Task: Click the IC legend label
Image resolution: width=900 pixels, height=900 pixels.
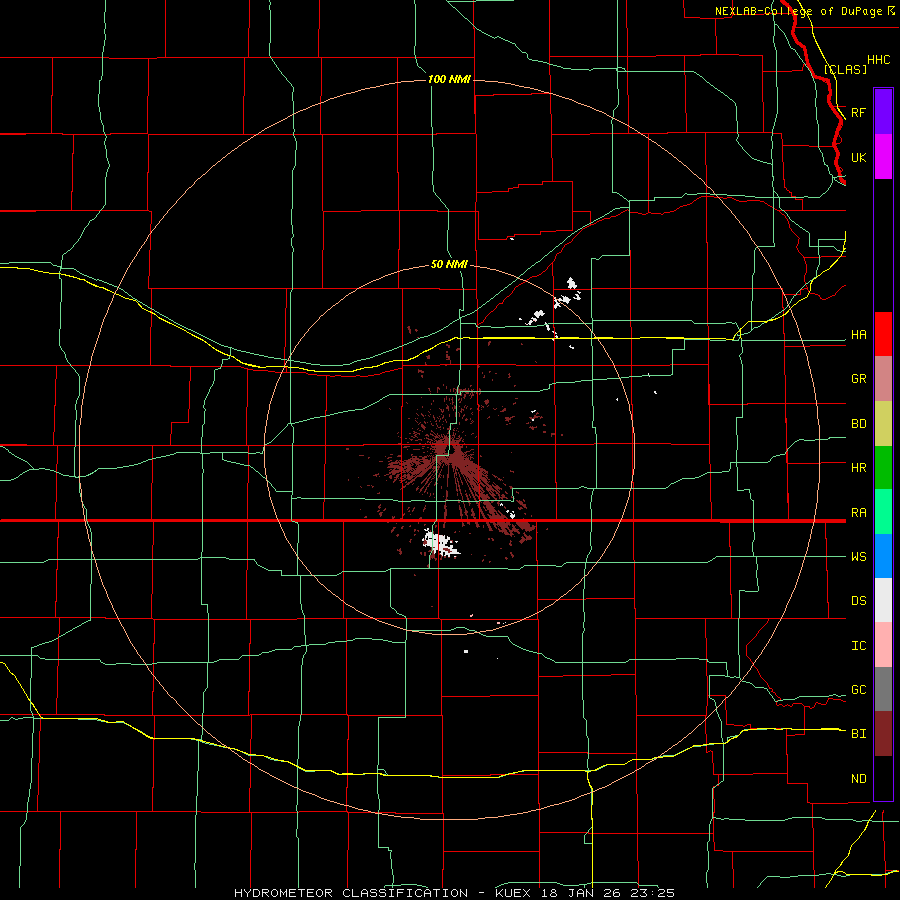Action: pos(858,646)
